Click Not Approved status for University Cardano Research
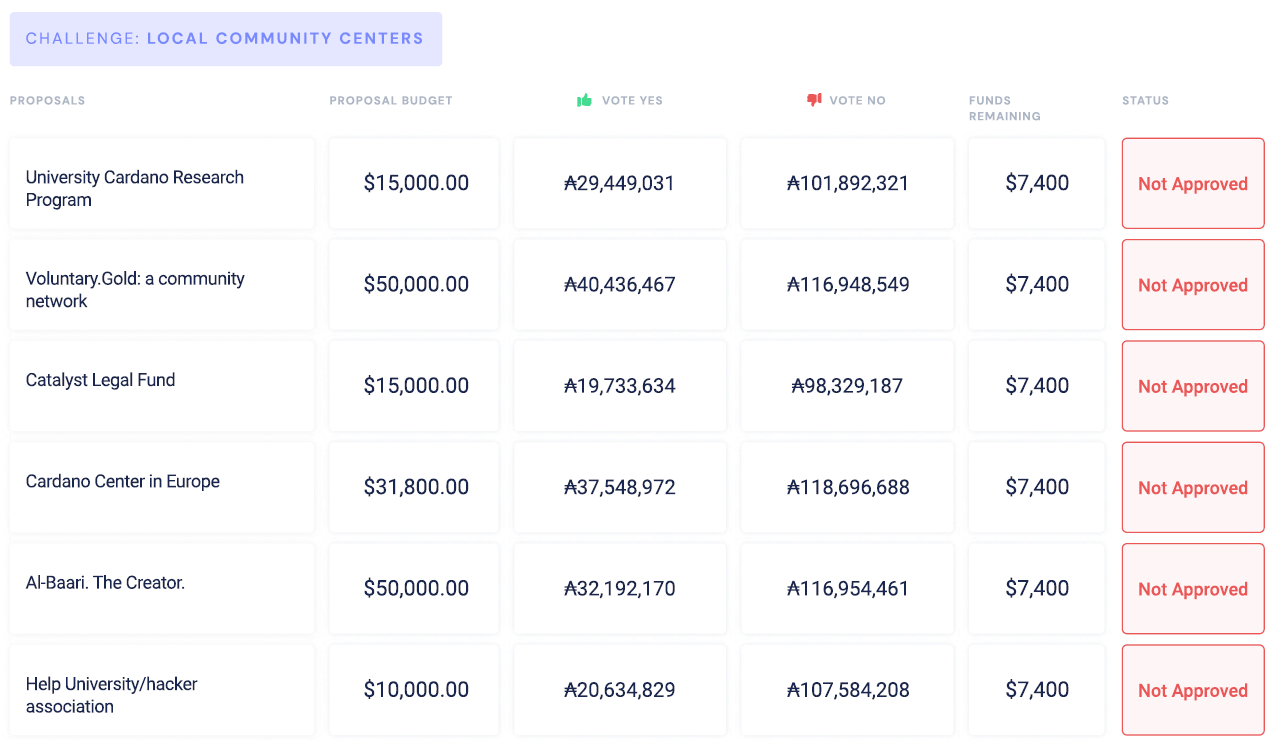Screen dimensions: 1276x740 tap(1193, 184)
